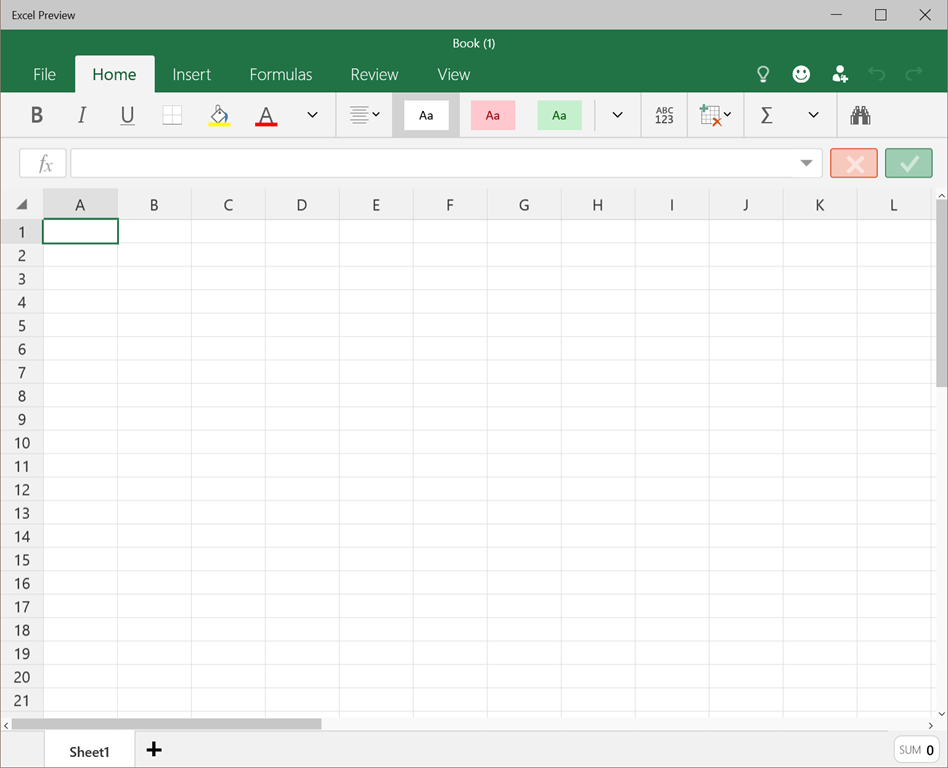This screenshot has height=768, width=948.
Task: Apply the red font color
Action: click(266, 115)
